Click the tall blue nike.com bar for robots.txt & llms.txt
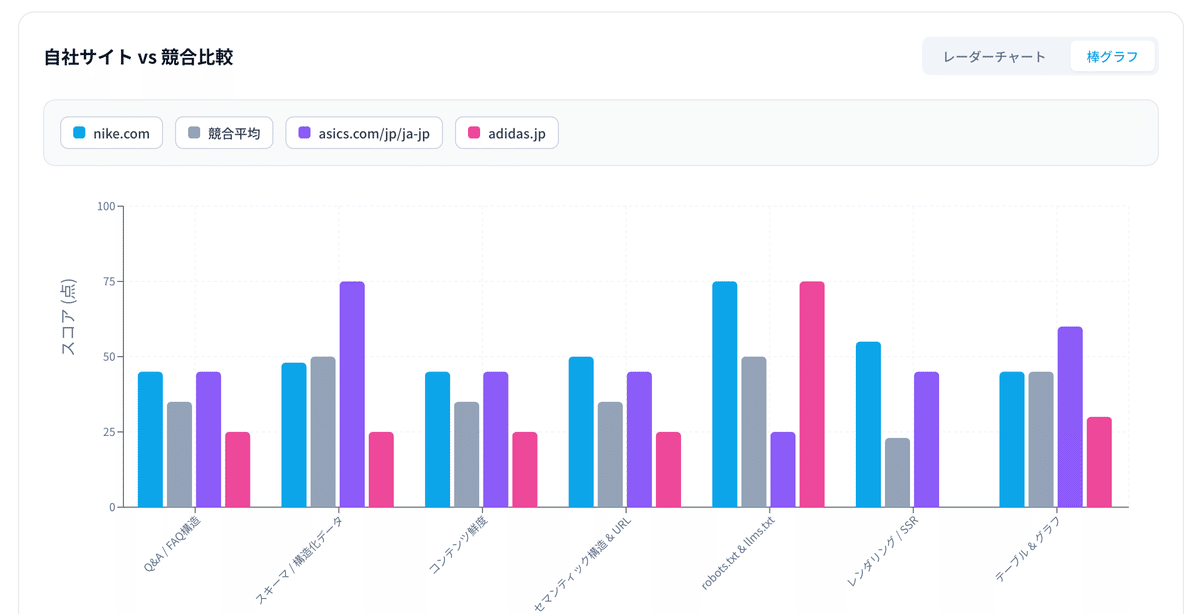Image resolution: width=1200 pixels, height=614 pixels. 725,394
